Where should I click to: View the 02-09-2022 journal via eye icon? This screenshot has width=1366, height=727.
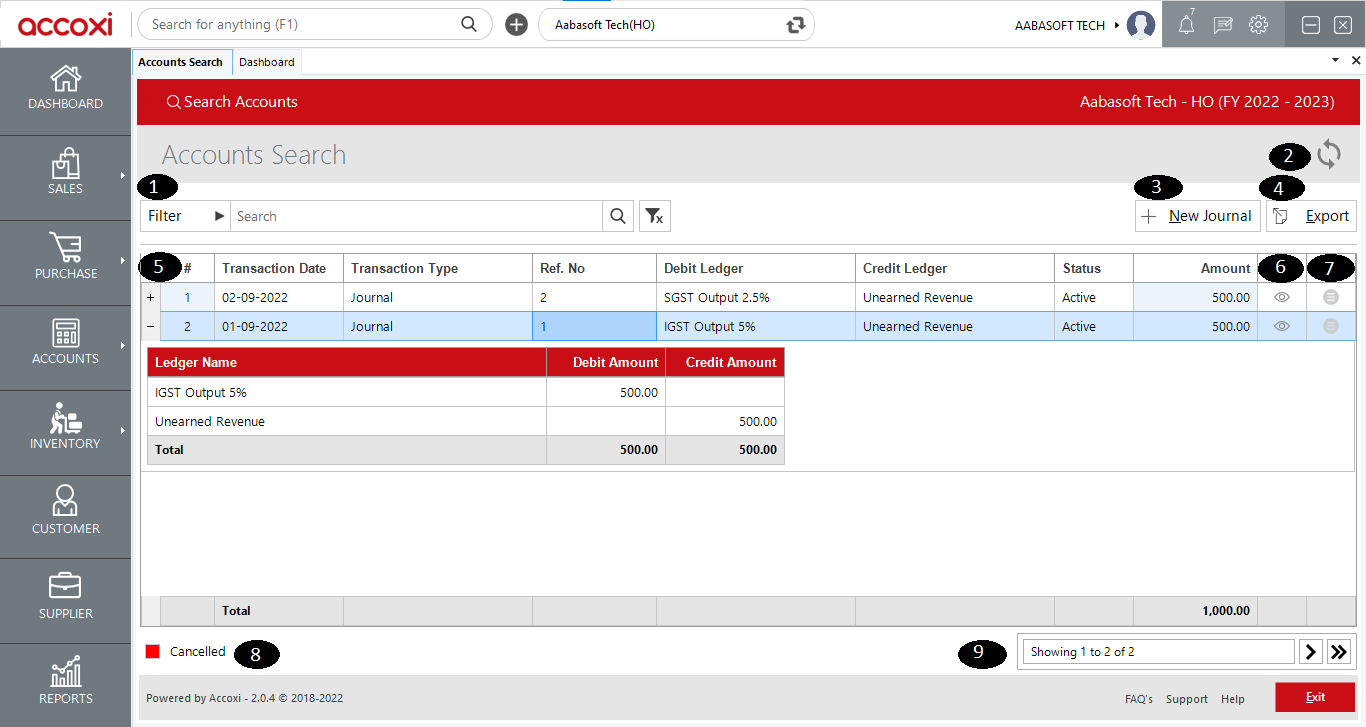[x=1282, y=297]
